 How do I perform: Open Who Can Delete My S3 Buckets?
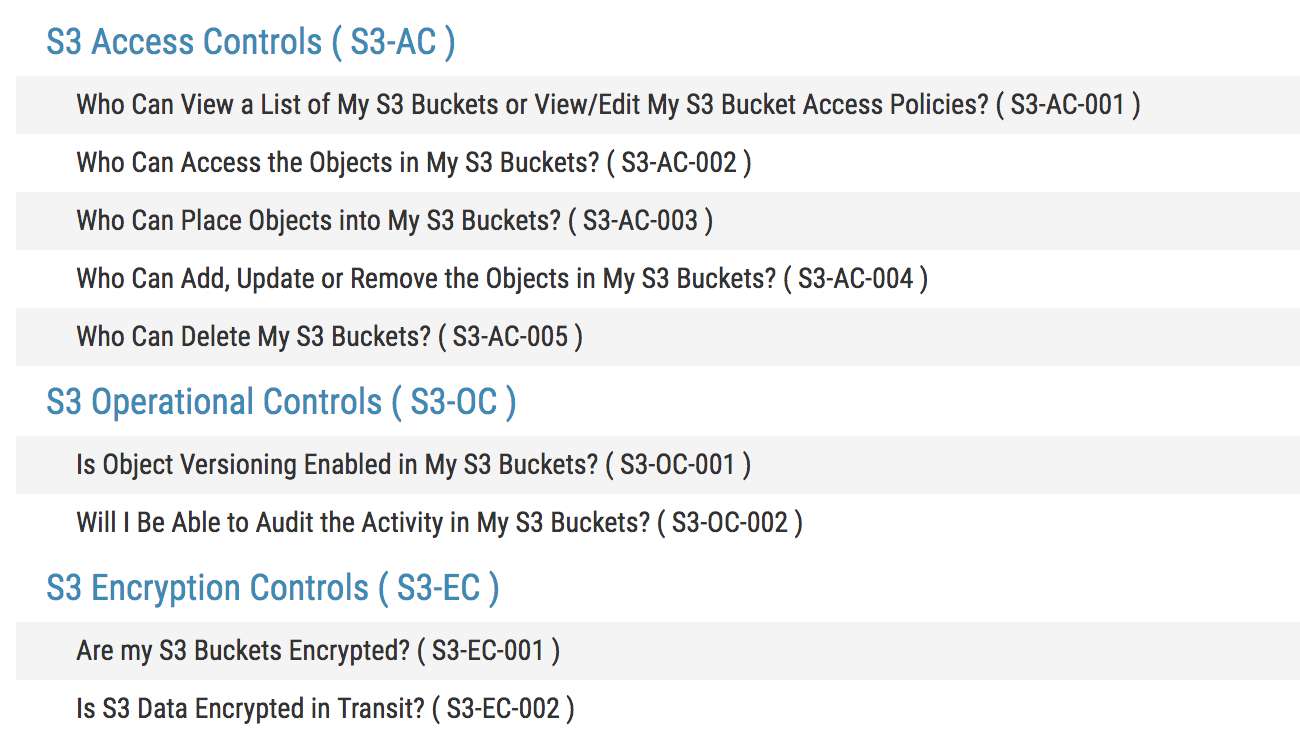[x=253, y=337]
